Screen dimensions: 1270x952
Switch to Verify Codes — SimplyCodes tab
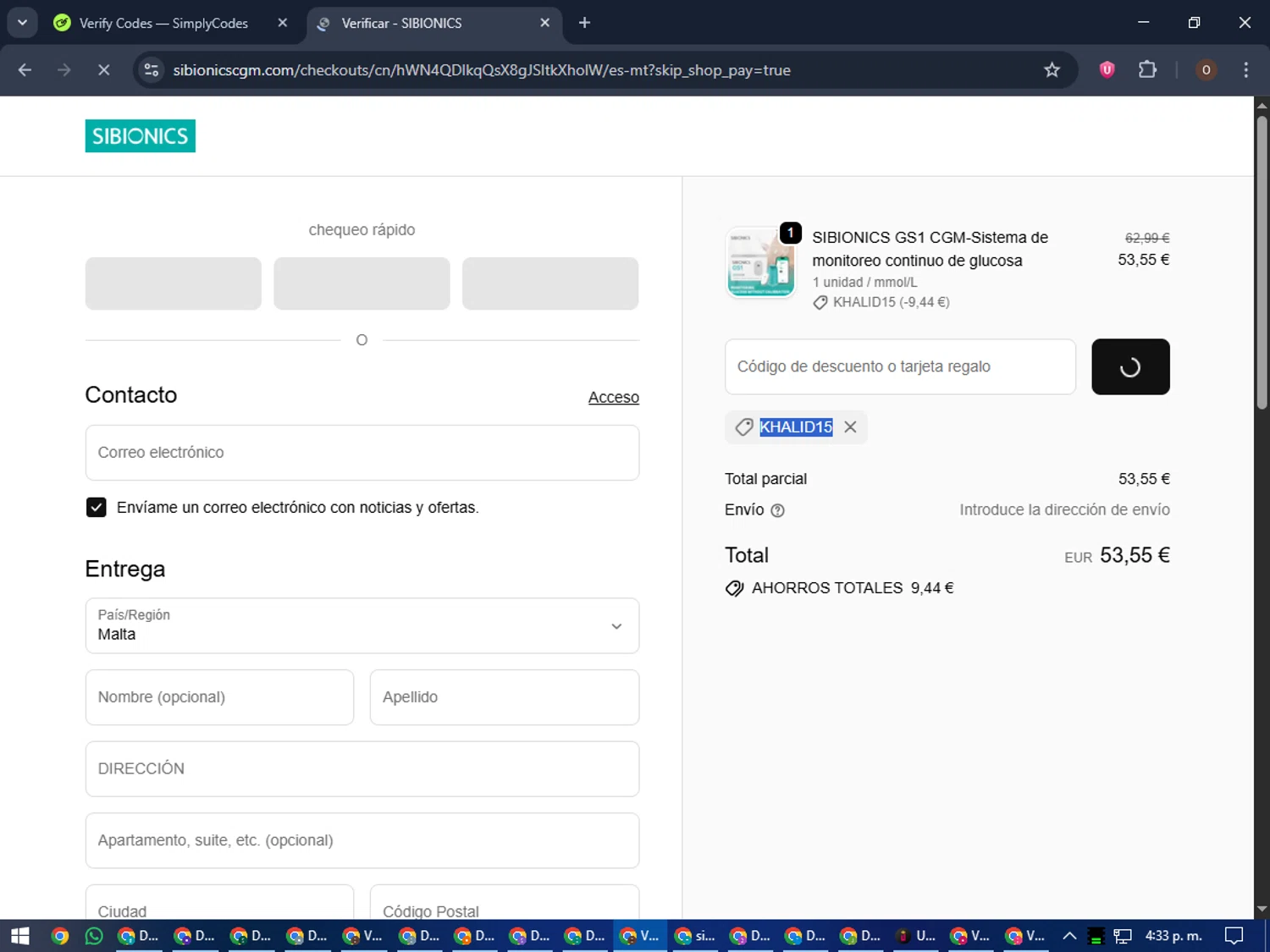163,24
